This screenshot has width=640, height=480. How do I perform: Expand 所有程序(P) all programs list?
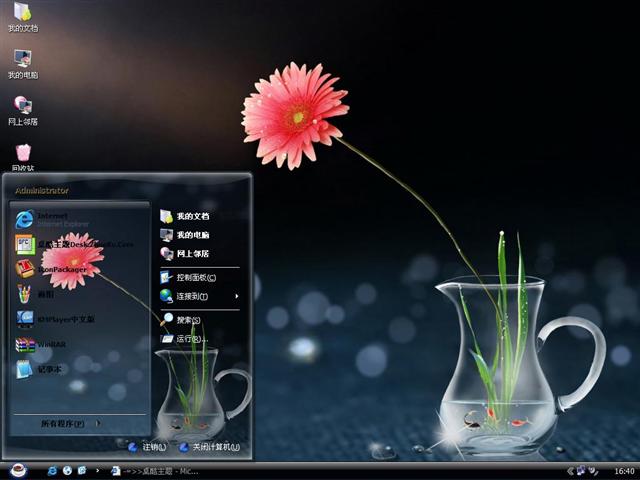tap(71, 424)
